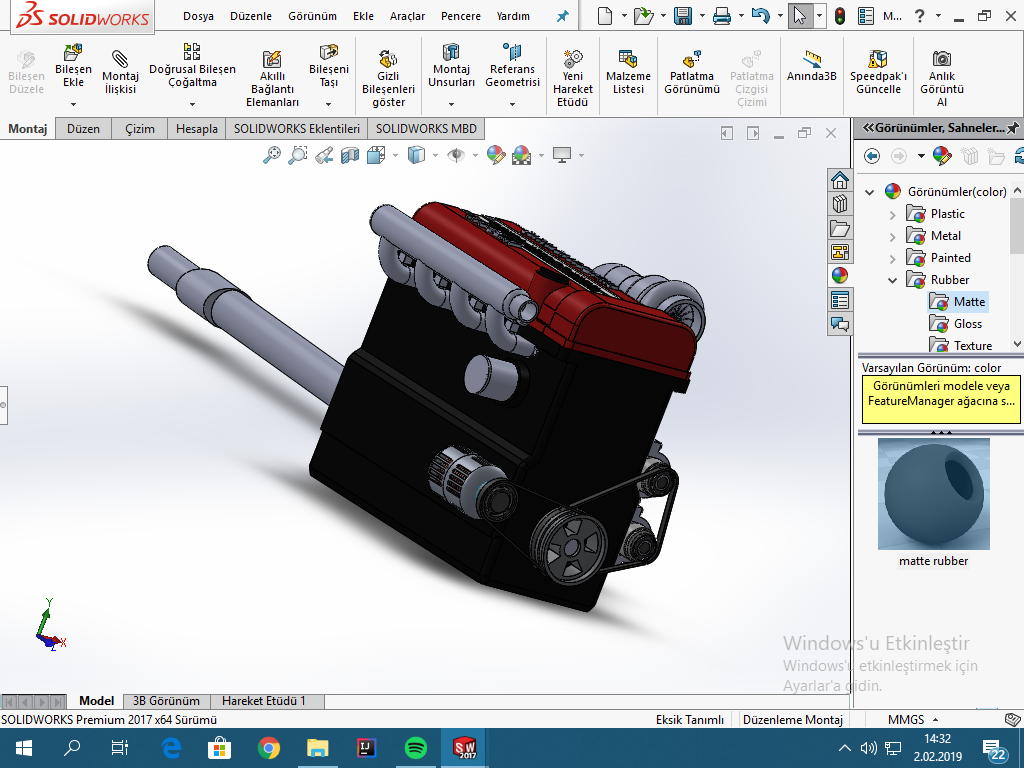Viewport: 1024px width, 768px height.
Task: Click the matte rubber appearance sphere
Action: pyautogui.click(x=933, y=494)
